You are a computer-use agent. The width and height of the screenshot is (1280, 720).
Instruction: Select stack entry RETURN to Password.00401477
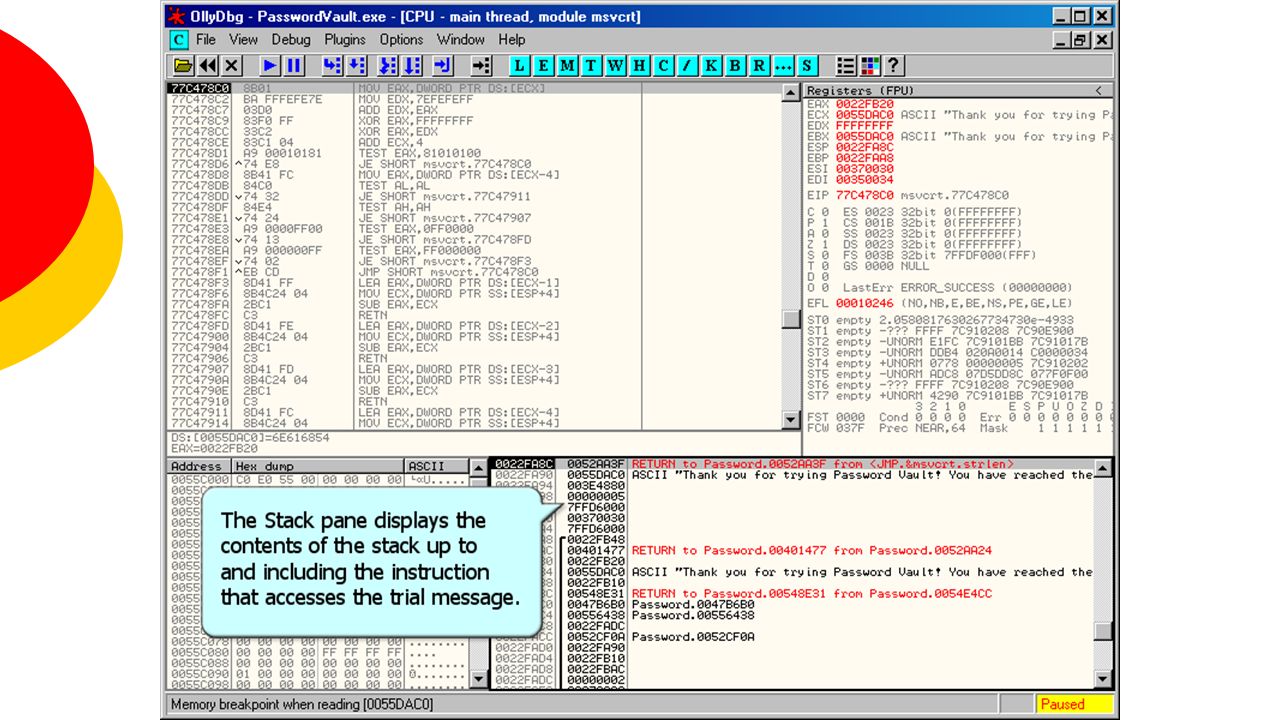point(811,551)
